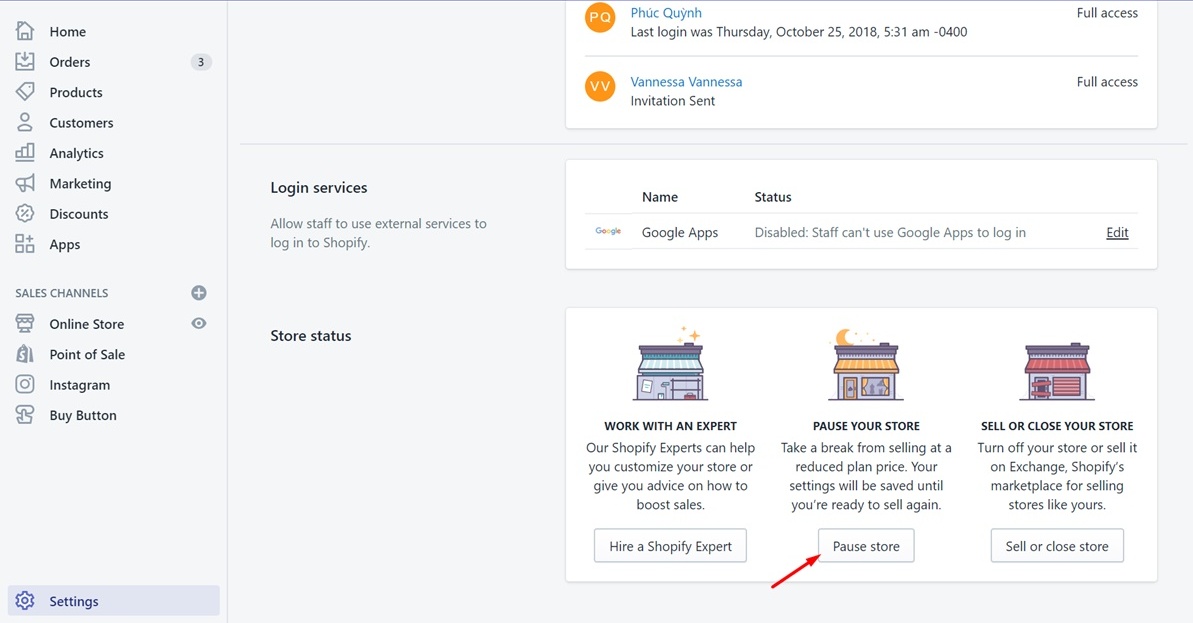Click the Home icon in sidebar
Image resolution: width=1193 pixels, height=623 pixels.
[x=25, y=31]
